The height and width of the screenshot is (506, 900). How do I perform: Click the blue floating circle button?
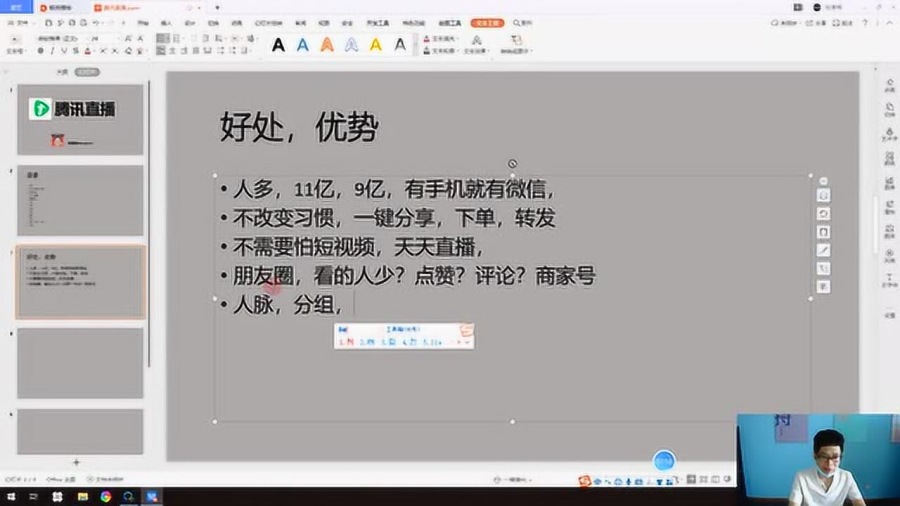pos(664,461)
